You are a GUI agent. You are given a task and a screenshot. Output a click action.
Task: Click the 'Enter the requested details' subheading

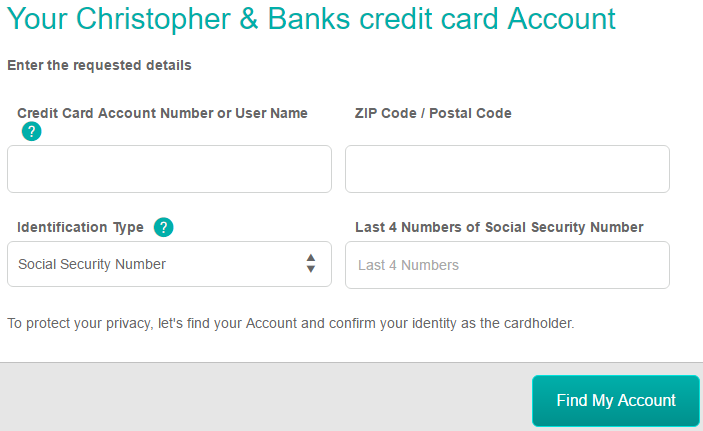pos(100,65)
